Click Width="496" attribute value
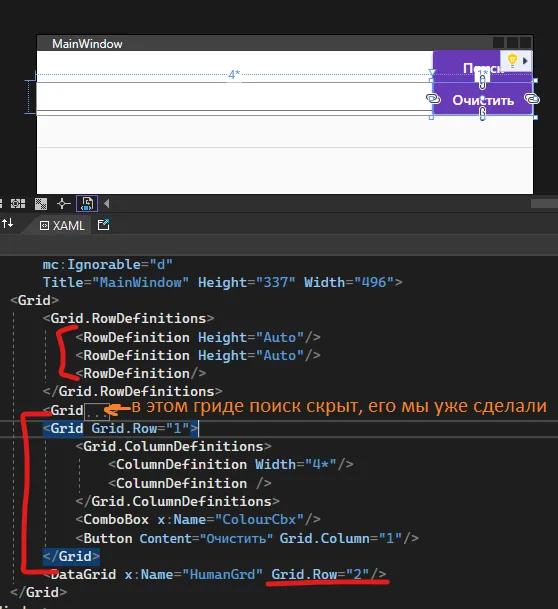Viewport: 558px width, 609px height. [349, 282]
